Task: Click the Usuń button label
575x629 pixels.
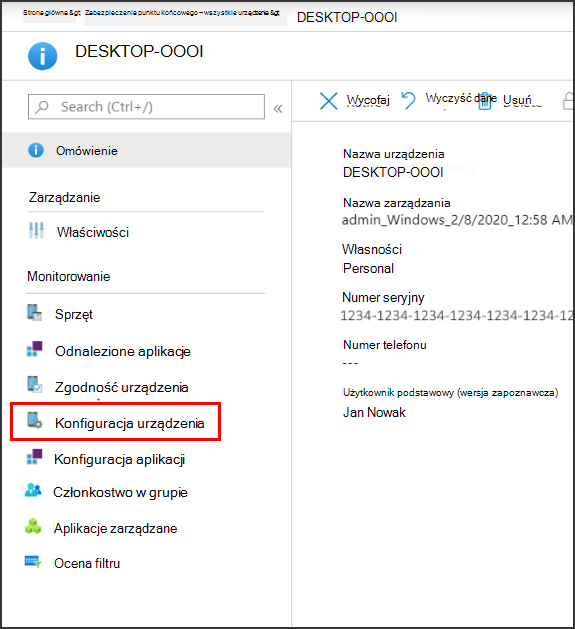Action: (x=518, y=100)
